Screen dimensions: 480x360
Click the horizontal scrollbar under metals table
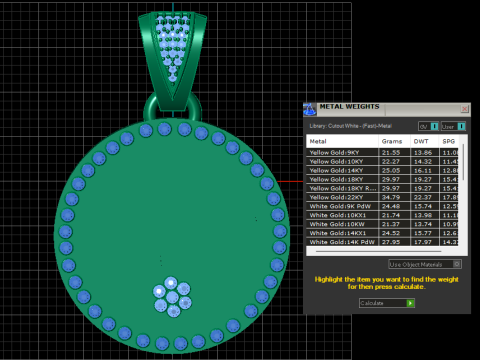[x=378, y=251]
